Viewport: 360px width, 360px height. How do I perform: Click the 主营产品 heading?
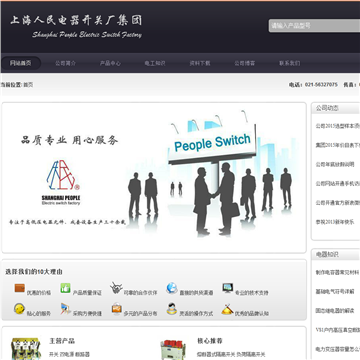point(62,341)
